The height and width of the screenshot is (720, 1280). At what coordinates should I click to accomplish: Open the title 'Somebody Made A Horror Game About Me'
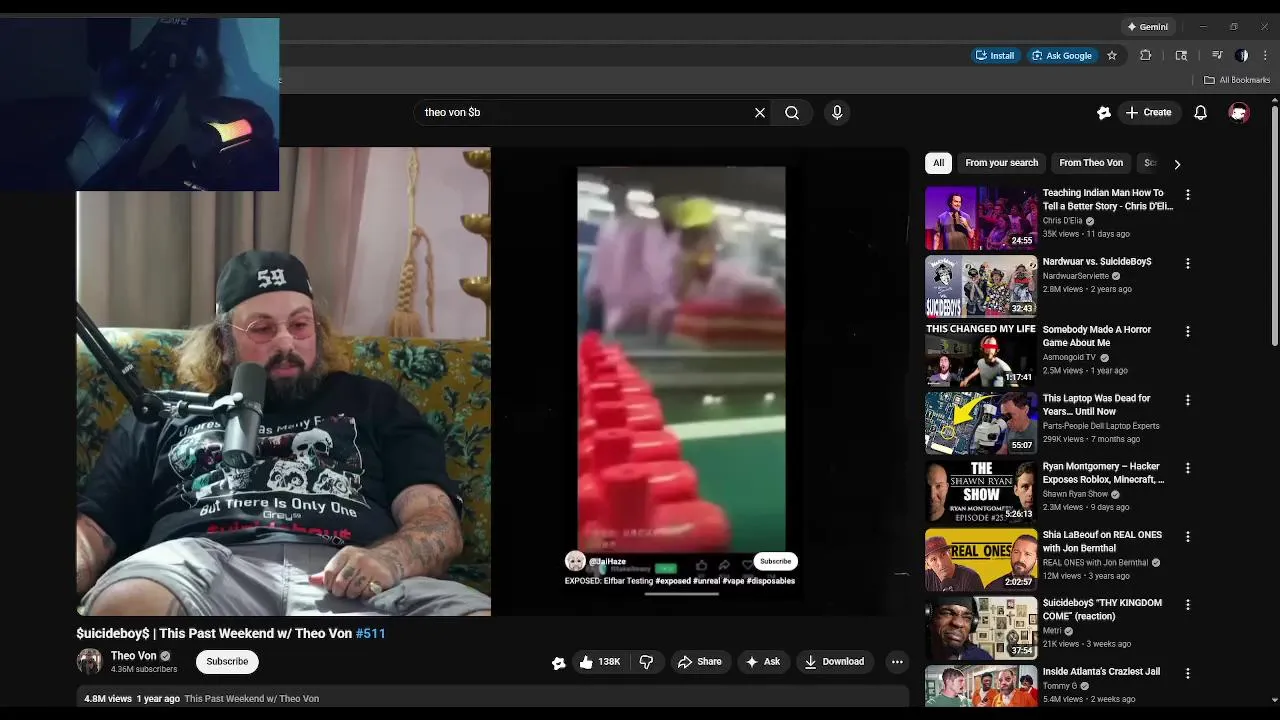pyautogui.click(x=1097, y=336)
